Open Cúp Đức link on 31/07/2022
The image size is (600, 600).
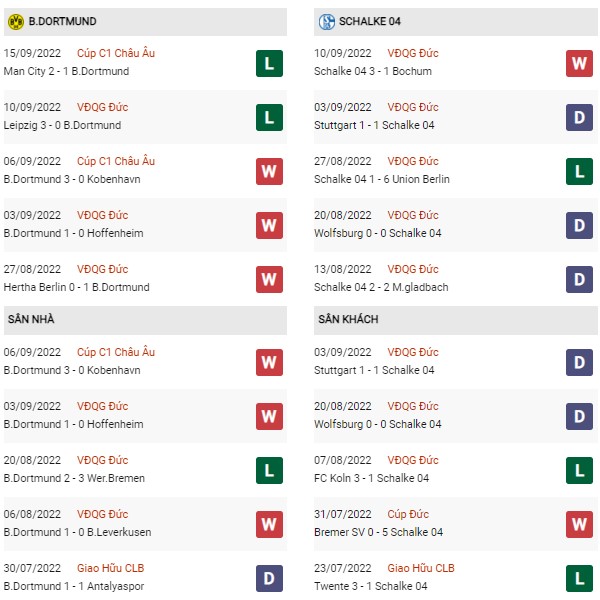pyautogui.click(x=408, y=514)
